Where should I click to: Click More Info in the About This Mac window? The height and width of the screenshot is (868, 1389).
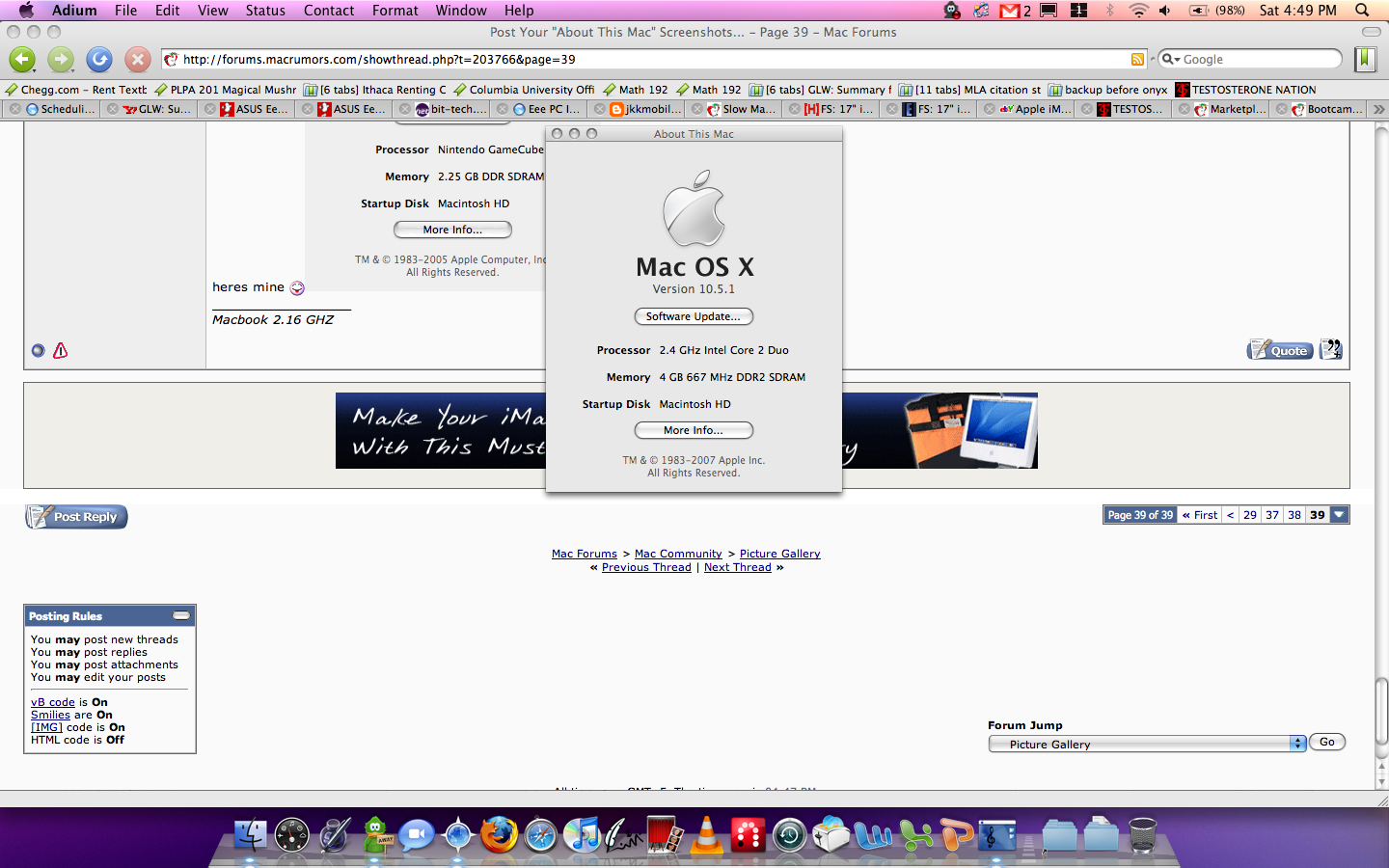[x=694, y=430]
